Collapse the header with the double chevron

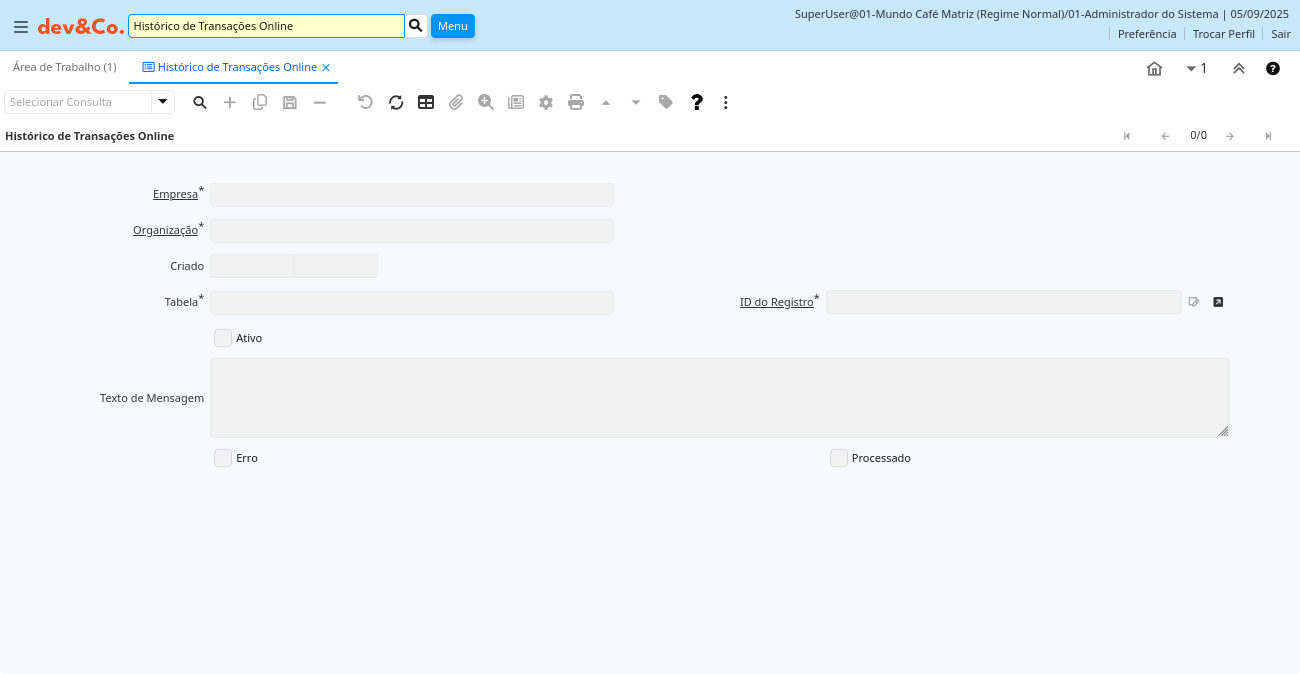[x=1239, y=68]
